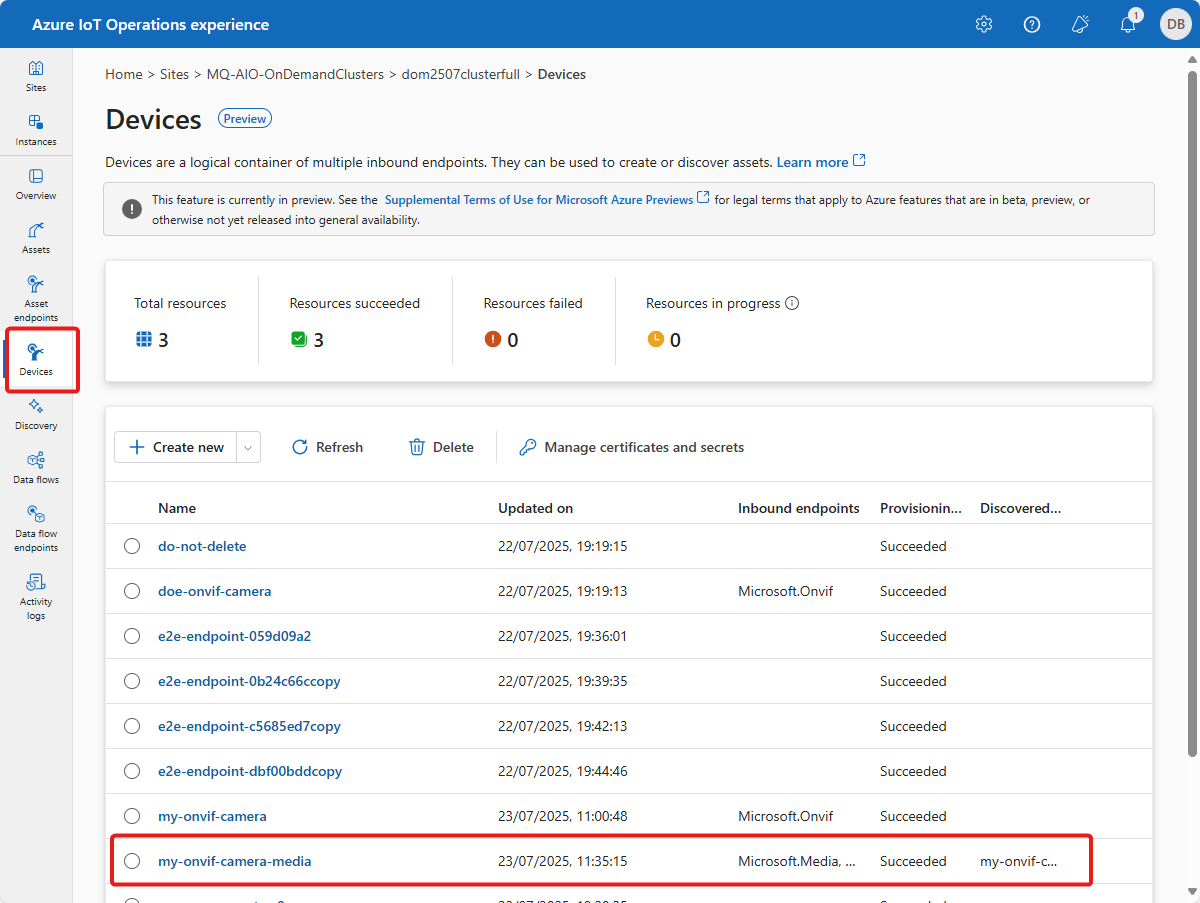Go to dom2507clusterfull in the breadcrumb
Image resolution: width=1200 pixels, height=903 pixels.
tap(461, 74)
